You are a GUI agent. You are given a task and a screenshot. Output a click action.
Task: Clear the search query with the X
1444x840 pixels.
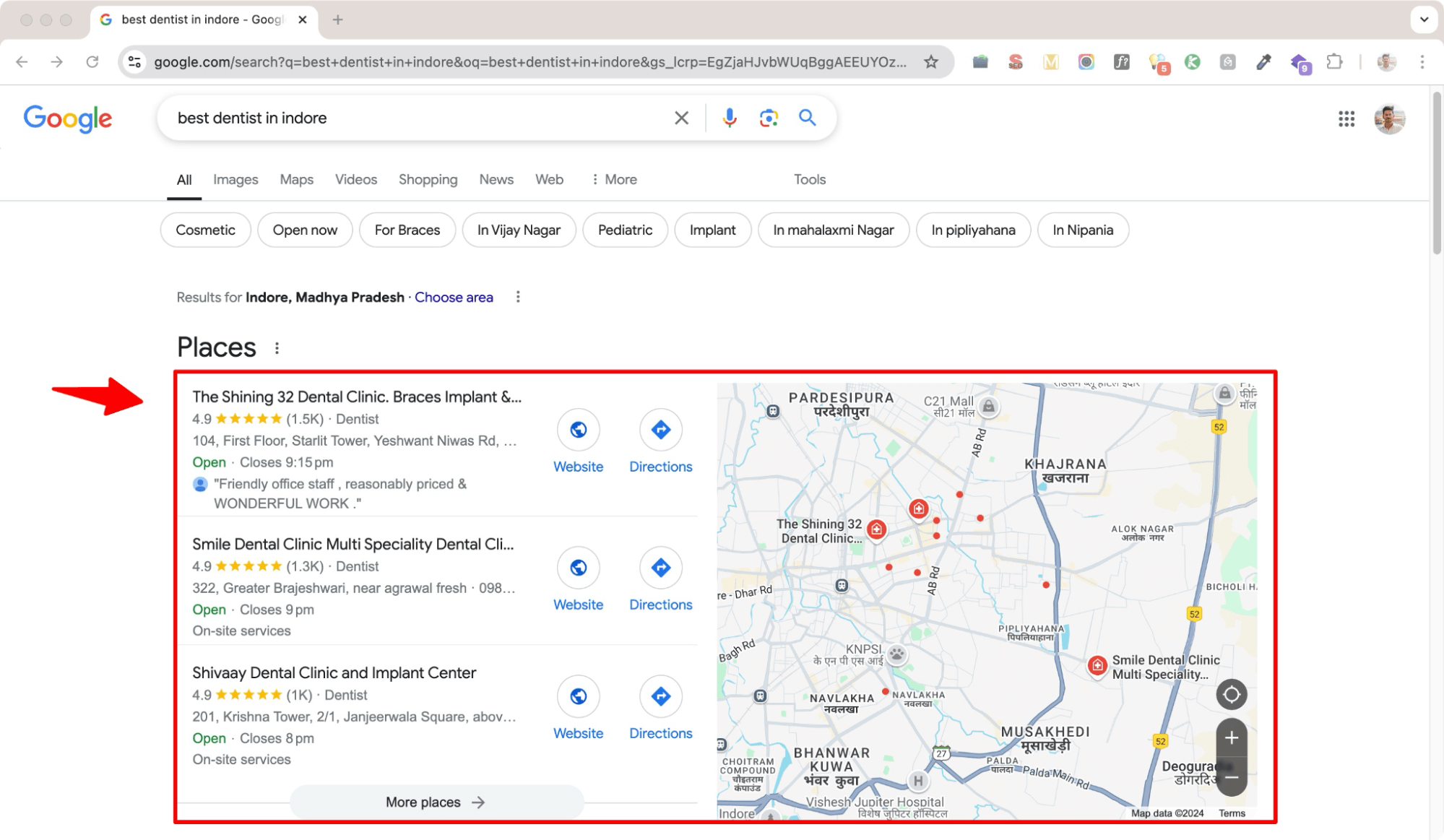pos(680,117)
